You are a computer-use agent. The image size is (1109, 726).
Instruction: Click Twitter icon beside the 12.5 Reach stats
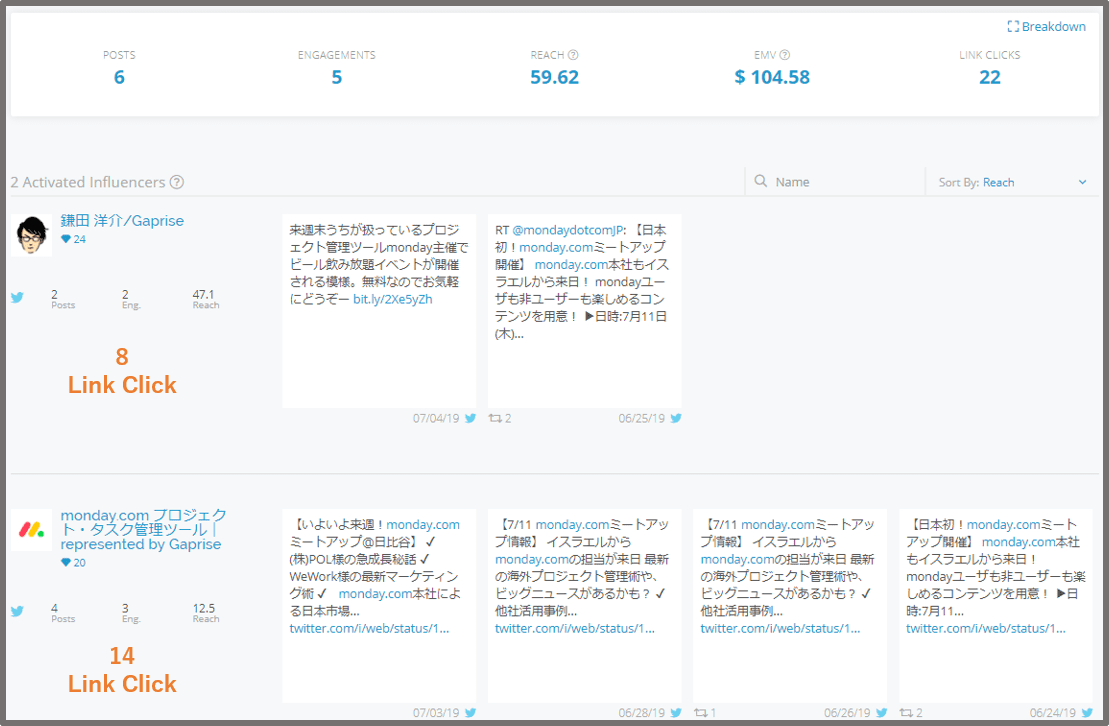point(18,611)
